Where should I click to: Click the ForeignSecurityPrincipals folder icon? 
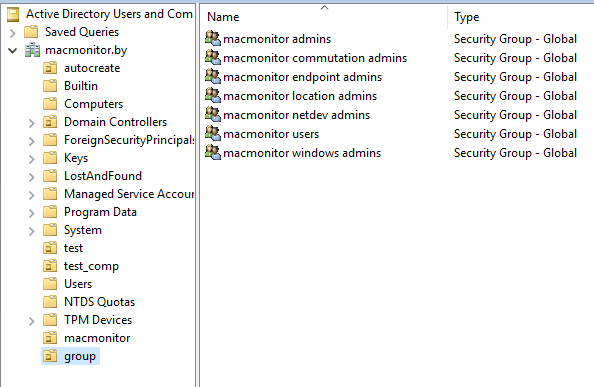coord(50,140)
